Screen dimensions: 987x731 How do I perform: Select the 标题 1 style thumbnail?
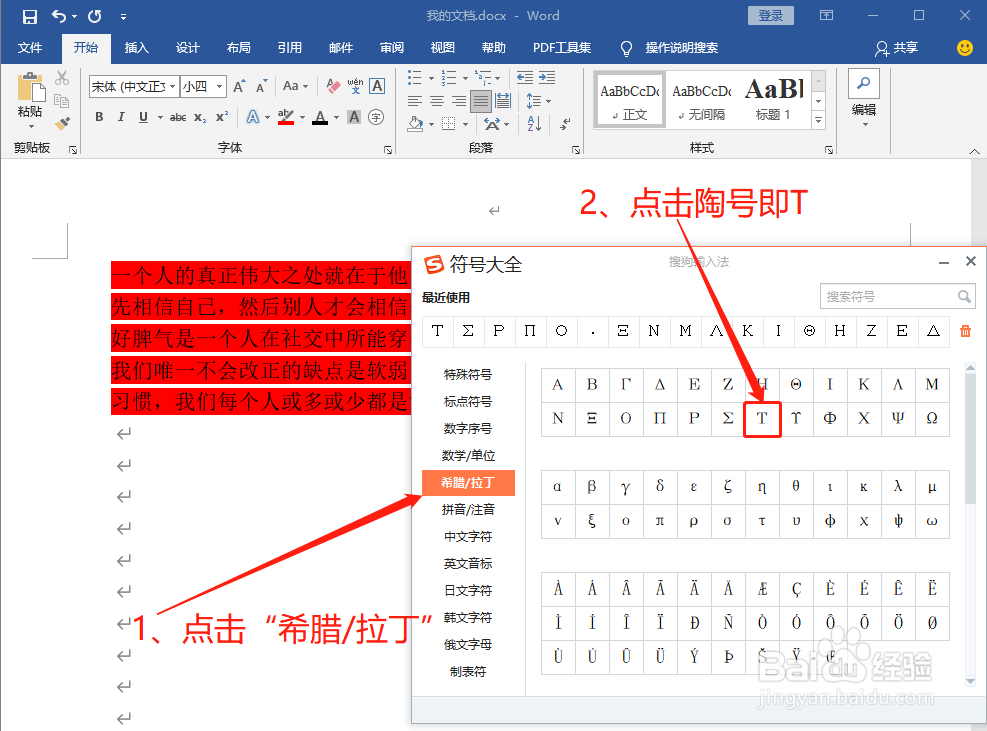(773, 99)
